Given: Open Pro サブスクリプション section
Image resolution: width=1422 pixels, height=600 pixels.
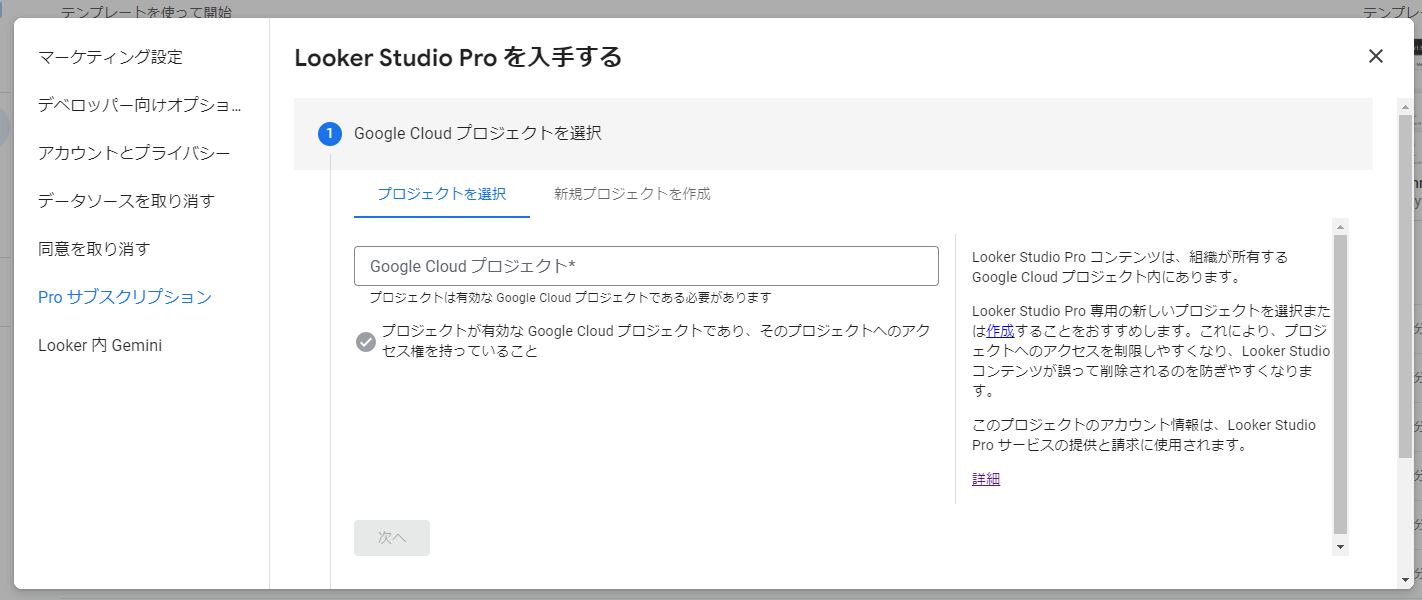Looking at the screenshot, I should tap(125, 297).
